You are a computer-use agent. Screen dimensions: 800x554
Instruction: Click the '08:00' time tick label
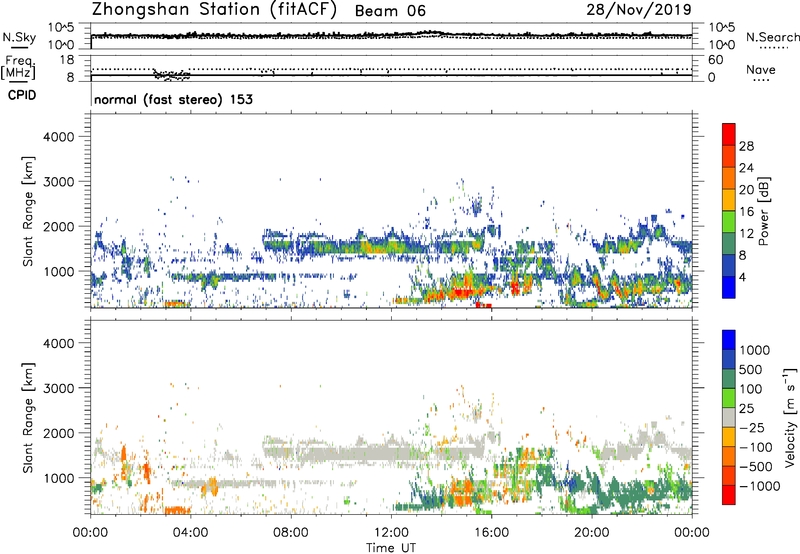pyautogui.click(x=291, y=533)
